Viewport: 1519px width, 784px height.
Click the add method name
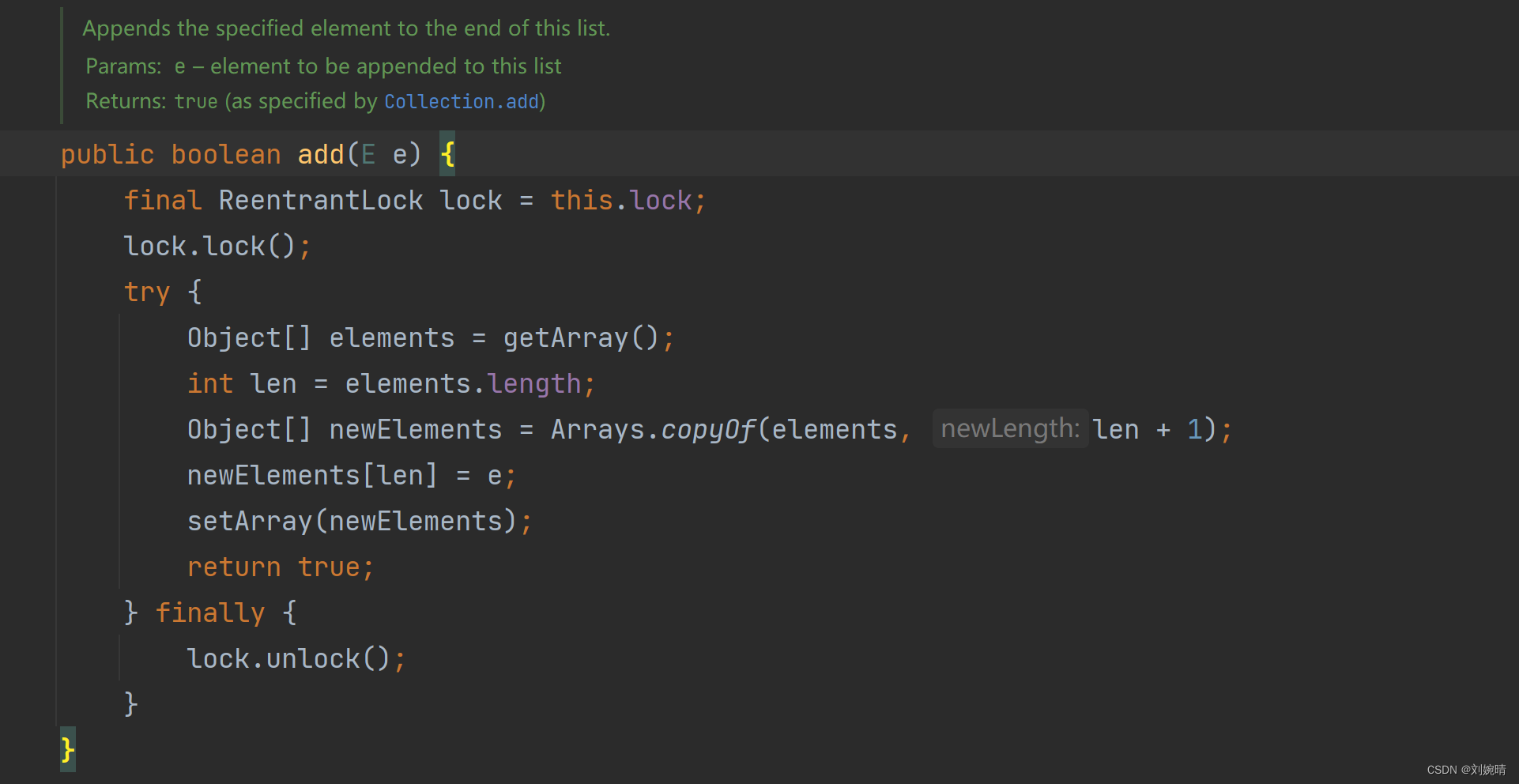pyautogui.click(x=321, y=154)
